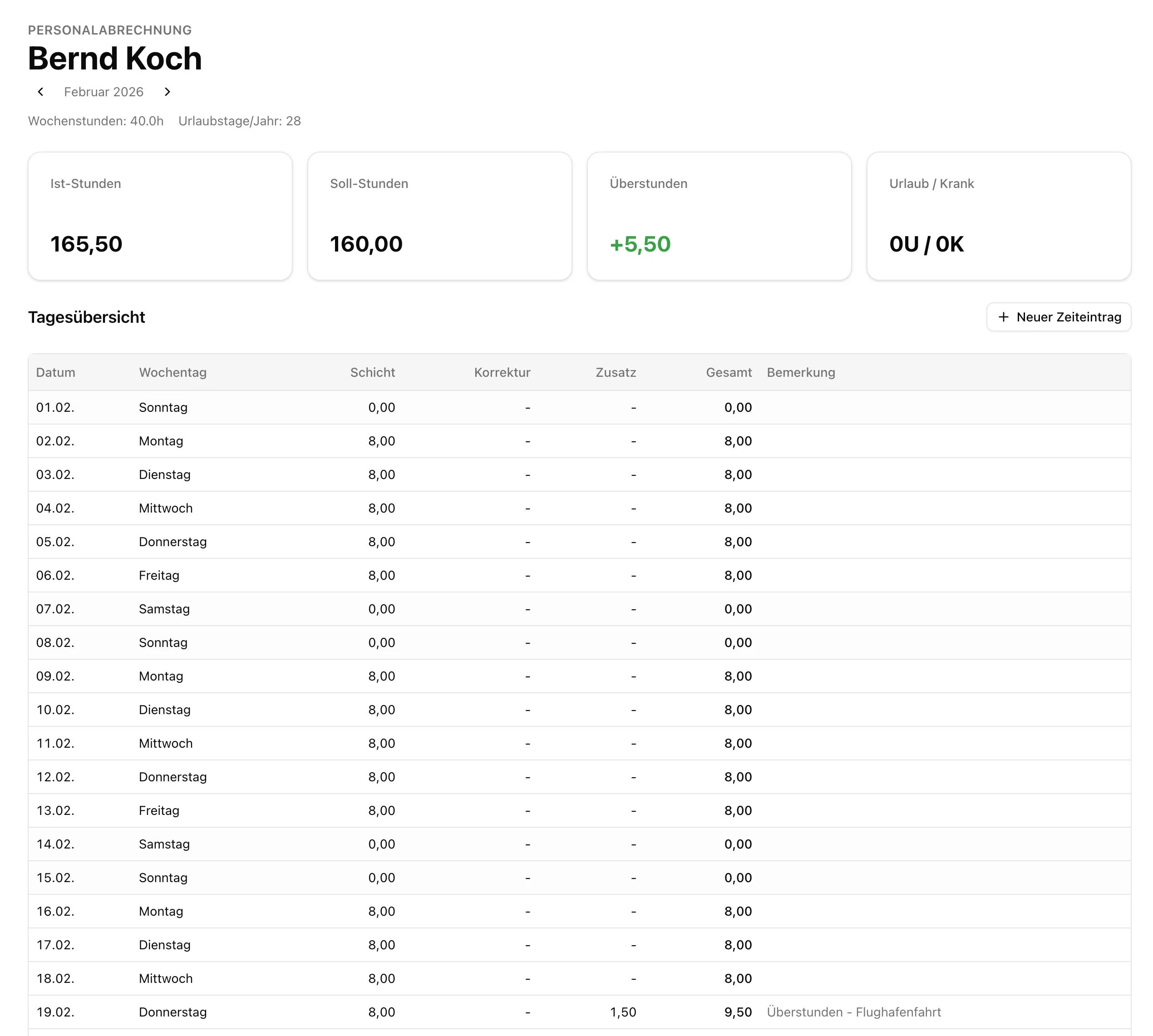Select the 14.02. Samstag row
The image size is (1153, 1036).
coord(164,844)
